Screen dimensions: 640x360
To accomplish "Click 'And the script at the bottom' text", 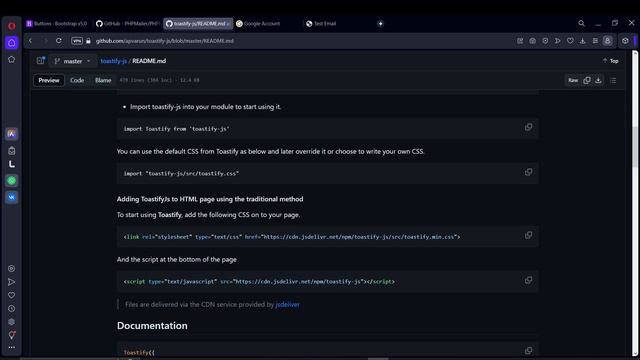I will 177,260.
